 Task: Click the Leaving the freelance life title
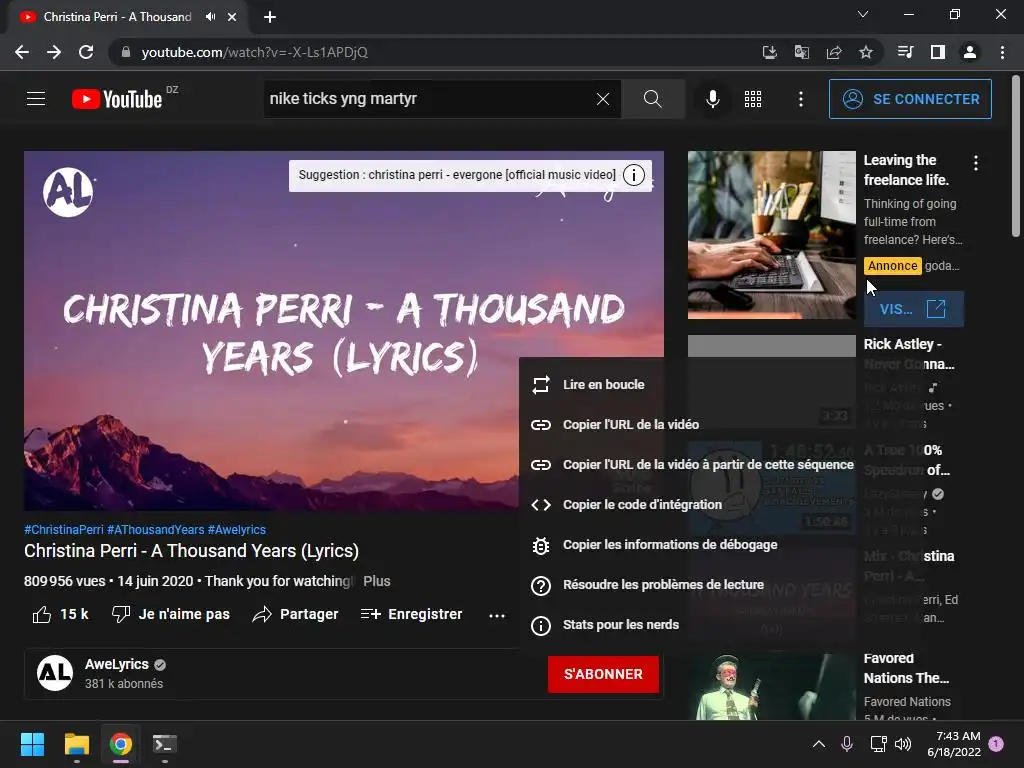click(x=906, y=170)
